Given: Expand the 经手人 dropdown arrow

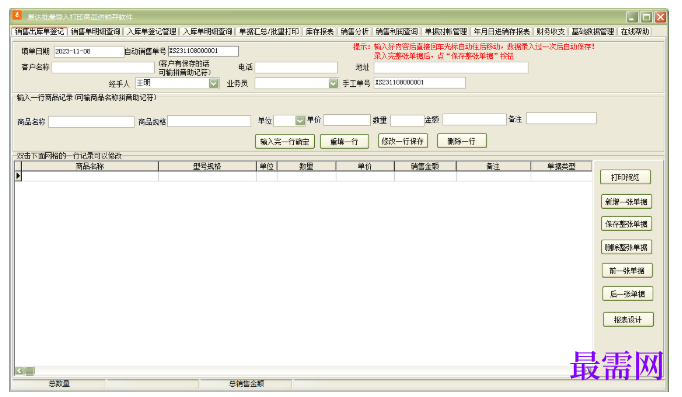Looking at the screenshot, I should coord(214,83).
